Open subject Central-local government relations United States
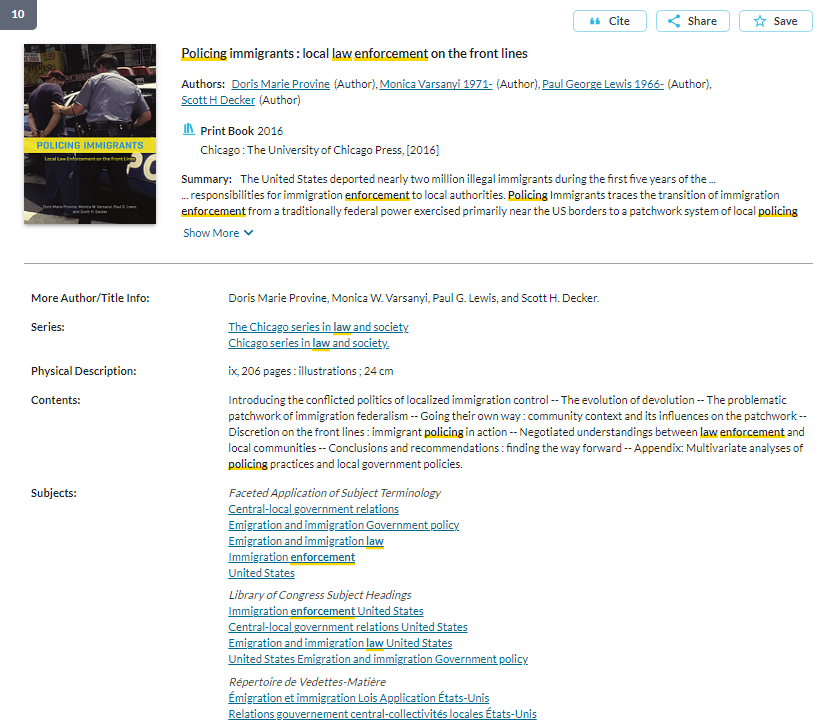Viewport: 839px width, 722px height. pos(347,627)
